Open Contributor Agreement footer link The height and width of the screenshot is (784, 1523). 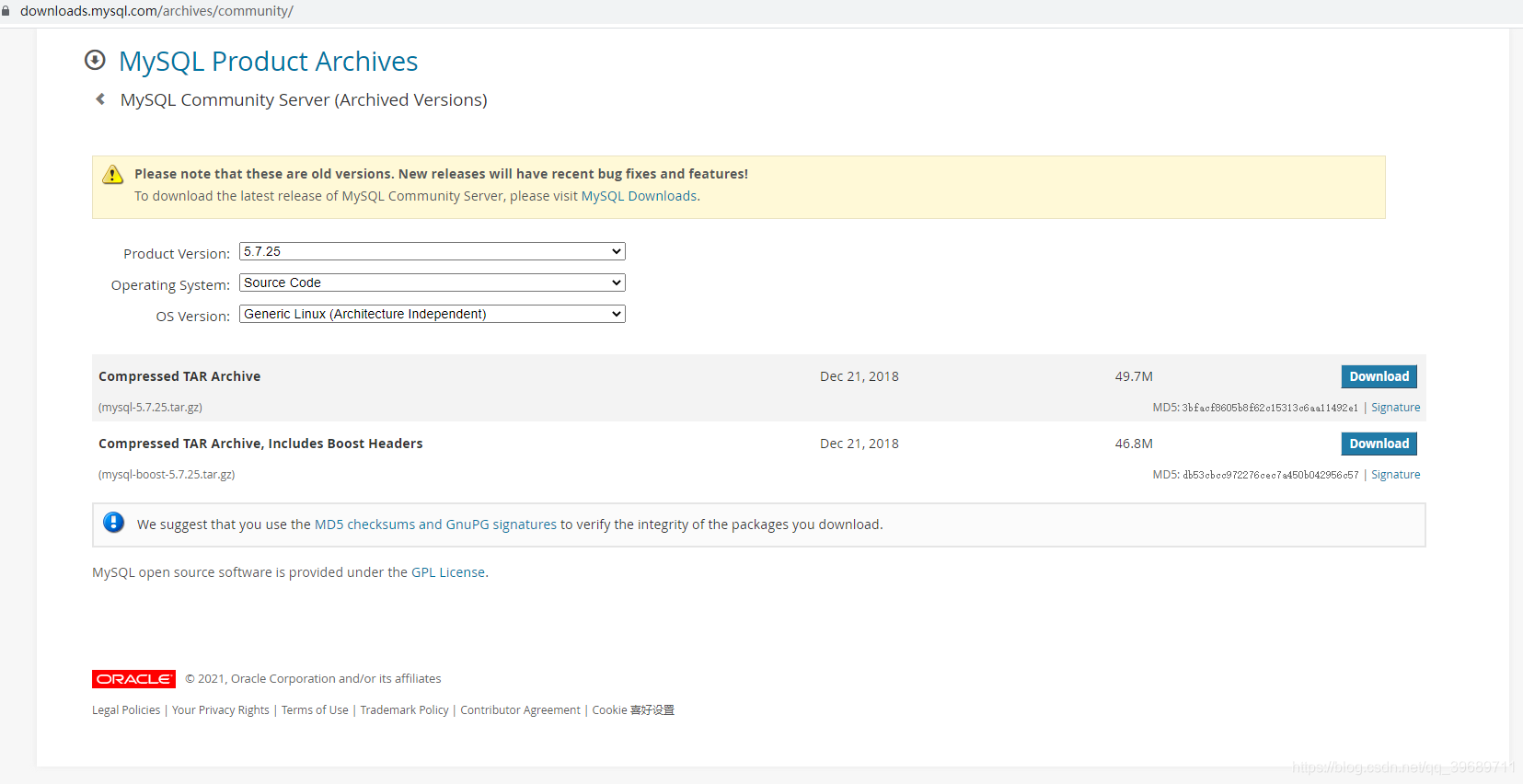(x=521, y=710)
